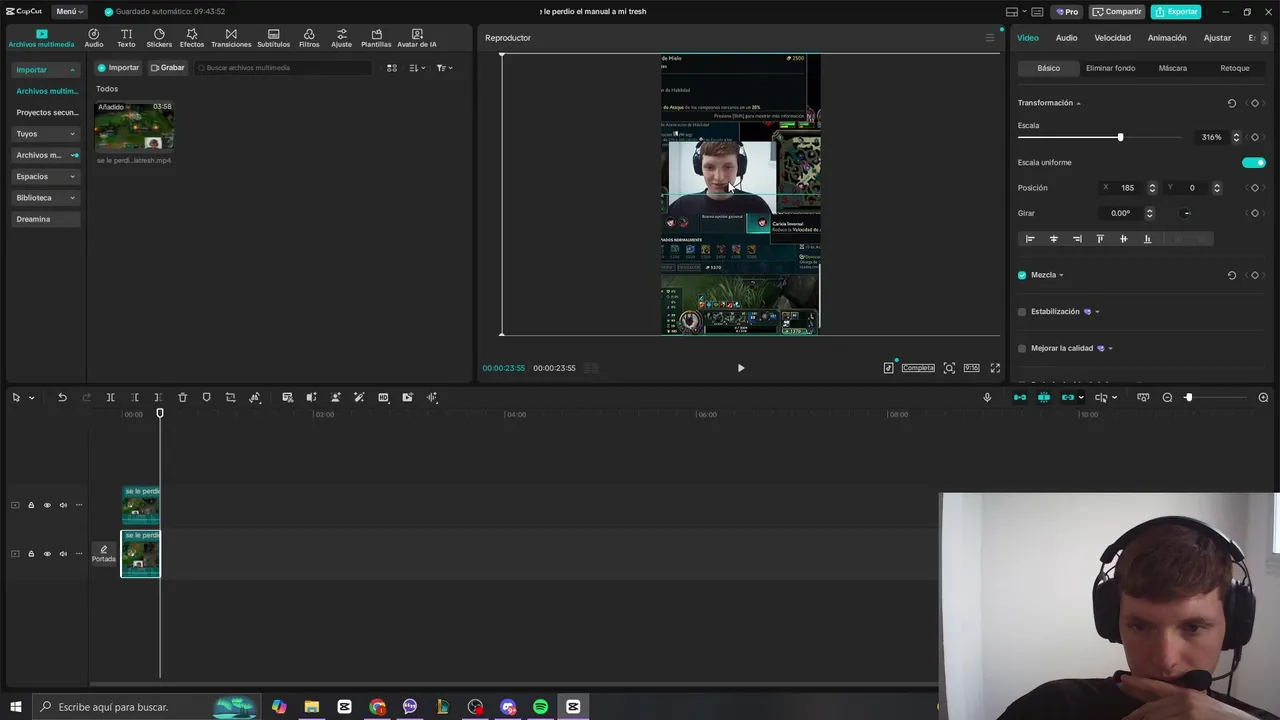This screenshot has width=1280, height=720.
Task: Open the Texto tool tab
Action: (x=126, y=38)
